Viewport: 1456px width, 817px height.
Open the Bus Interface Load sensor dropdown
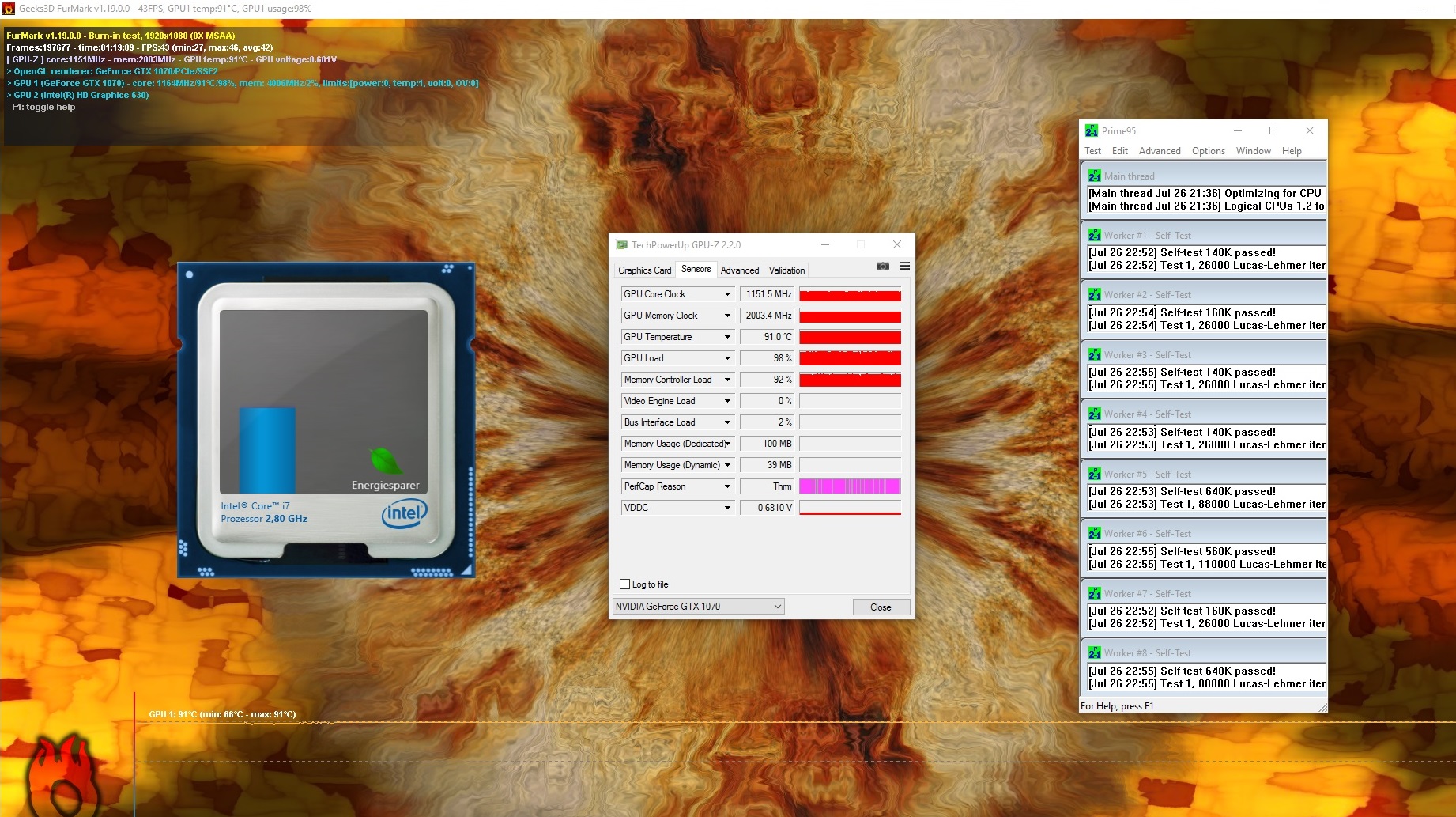727,422
